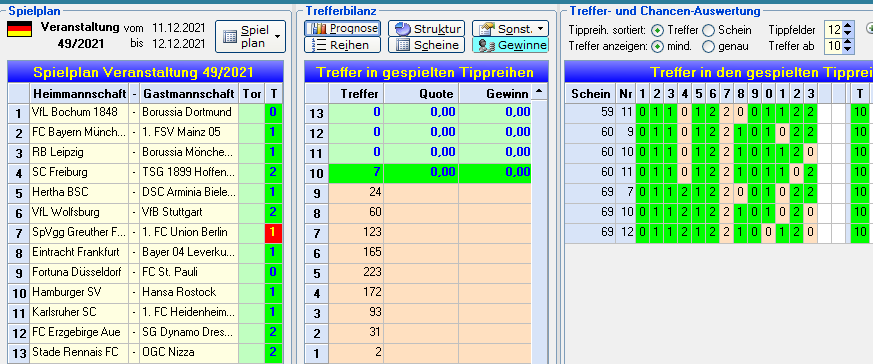This screenshot has height=364, width=873.
Task: Select the Schein 69 Nr 12 row
Action: 719,234
